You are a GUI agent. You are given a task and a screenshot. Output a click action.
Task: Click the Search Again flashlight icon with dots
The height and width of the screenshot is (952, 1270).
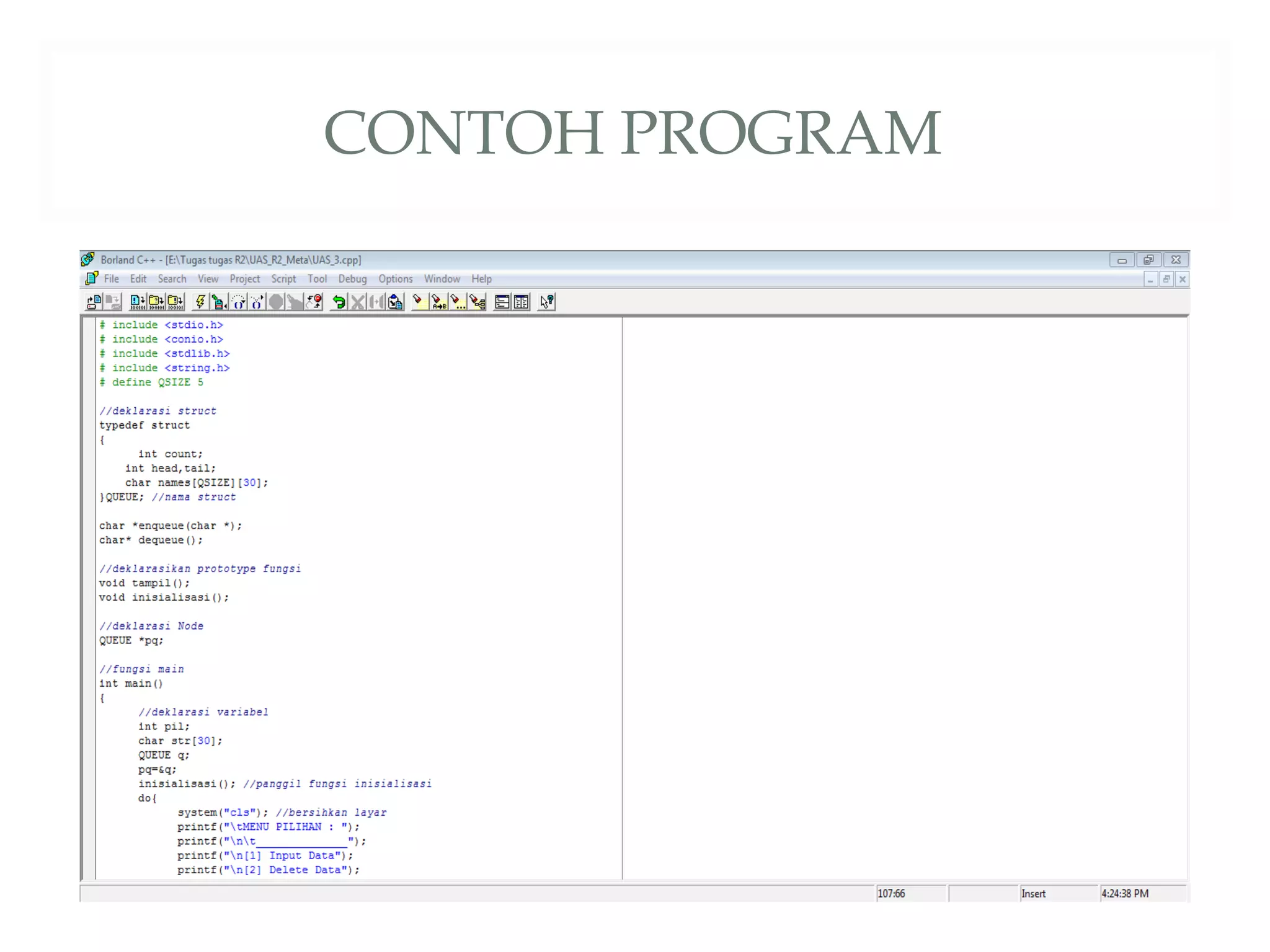(458, 302)
